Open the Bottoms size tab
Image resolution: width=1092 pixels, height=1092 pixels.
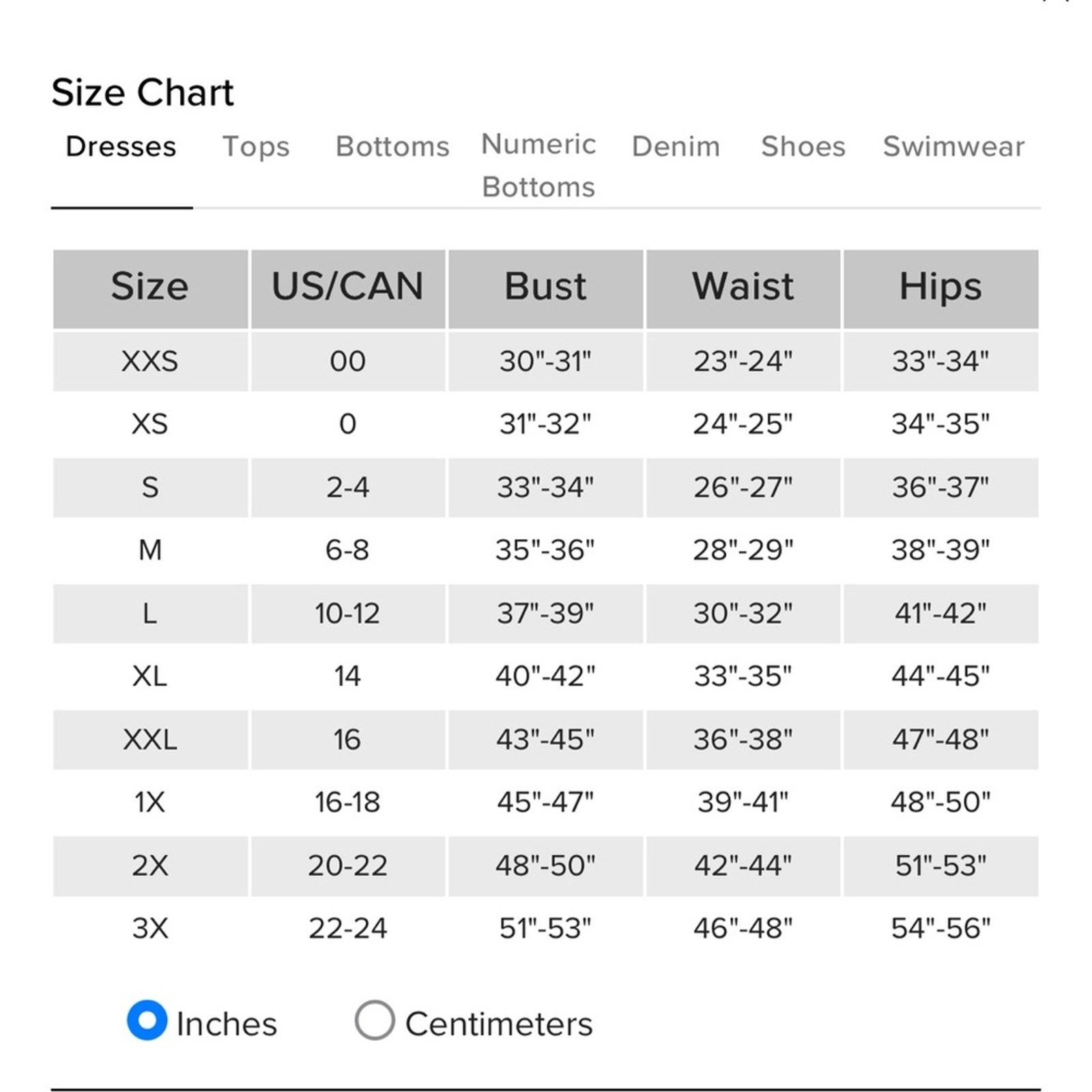(x=392, y=147)
